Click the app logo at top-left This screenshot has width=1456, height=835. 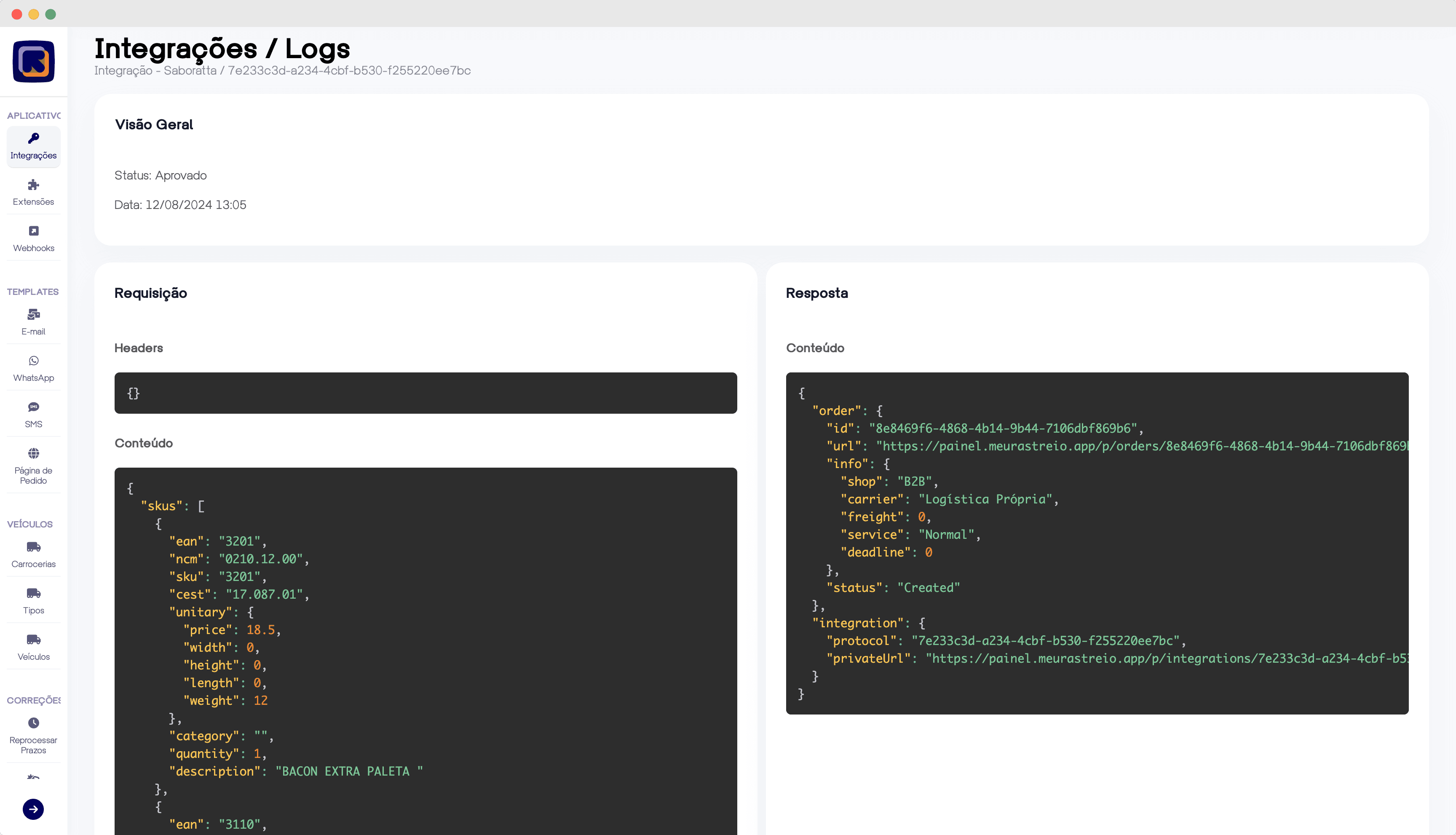pyautogui.click(x=33, y=62)
